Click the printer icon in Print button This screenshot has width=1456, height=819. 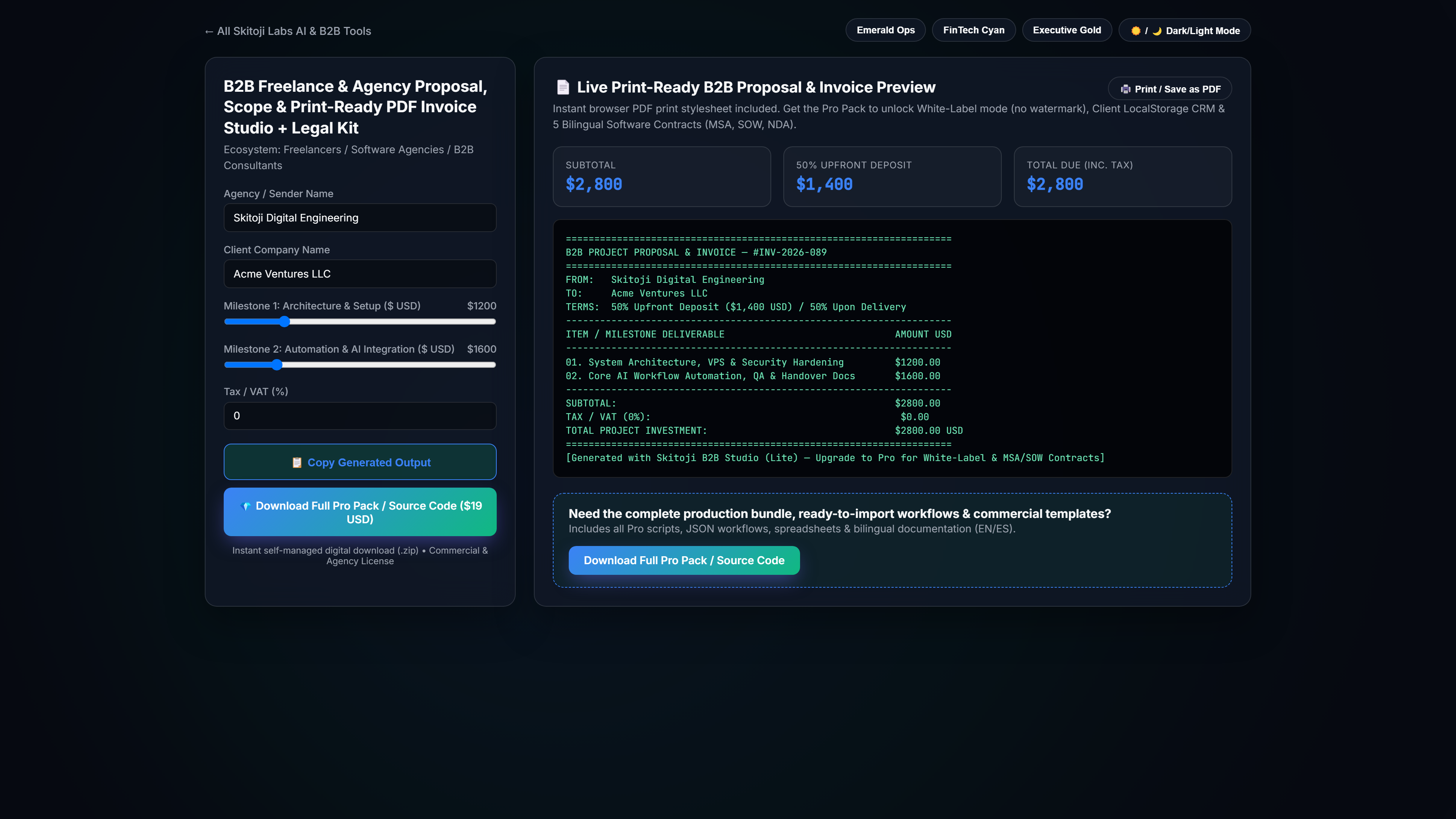pos(1125,89)
